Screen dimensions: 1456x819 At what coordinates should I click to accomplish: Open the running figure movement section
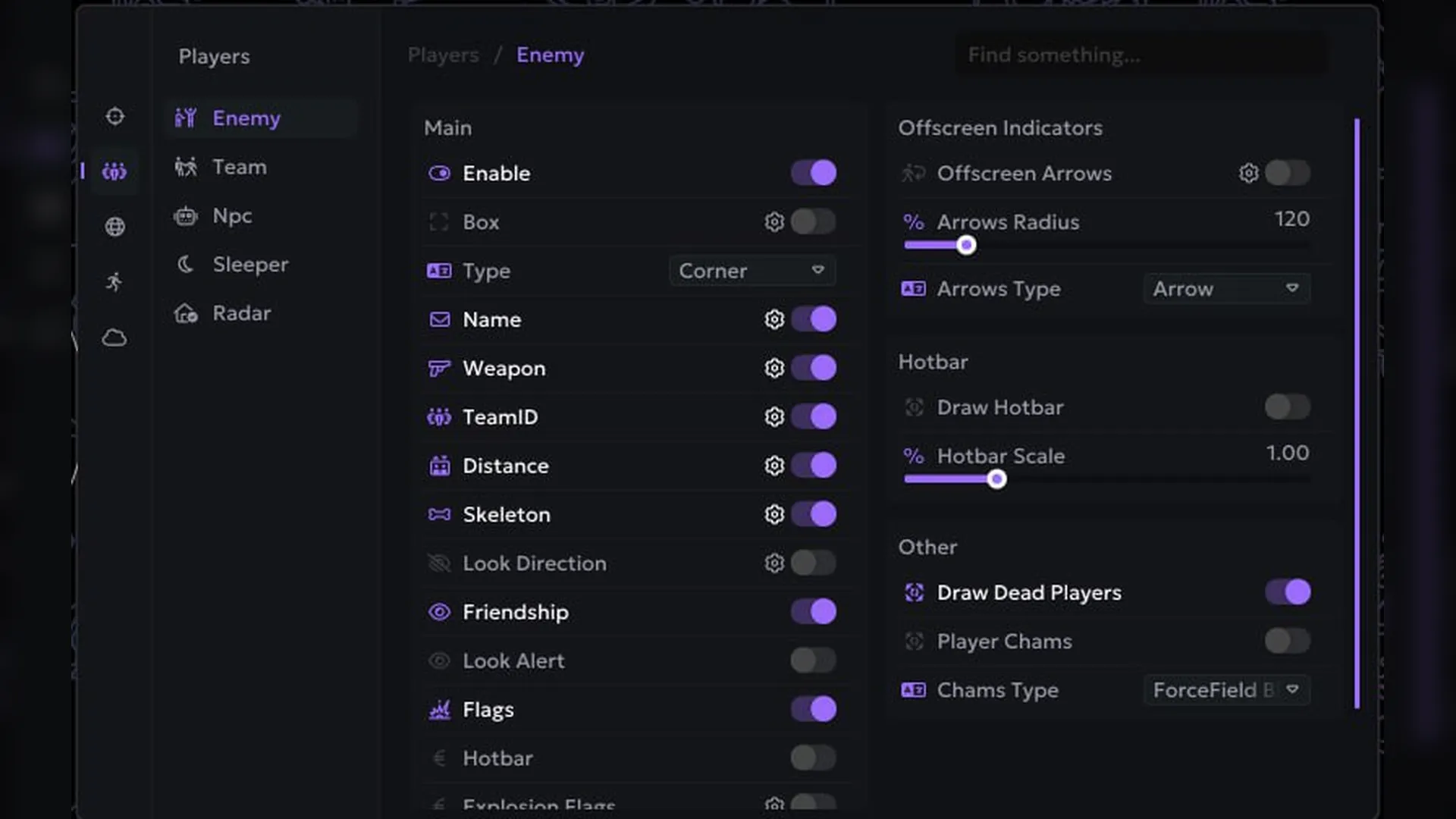point(115,281)
